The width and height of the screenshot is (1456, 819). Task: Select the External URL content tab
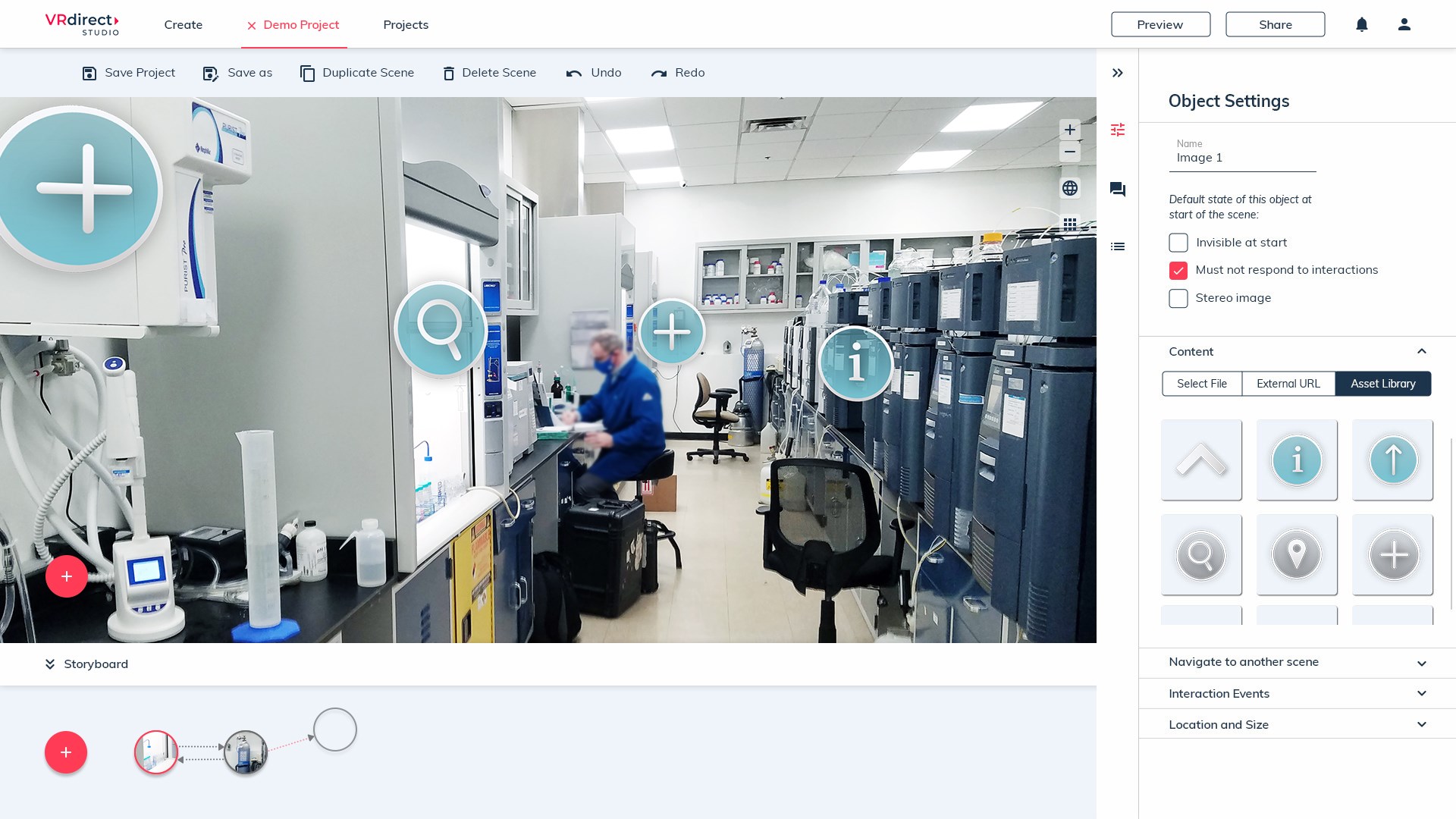(1288, 384)
